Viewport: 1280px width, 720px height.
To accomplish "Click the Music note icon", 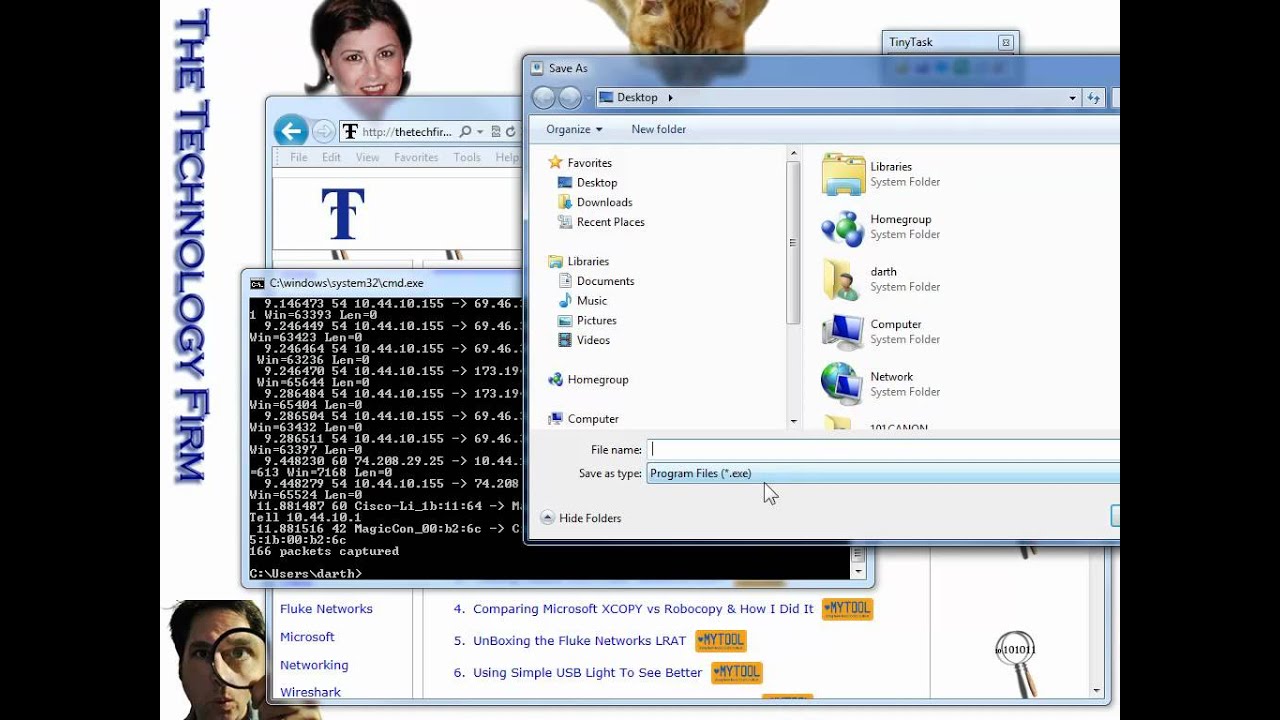I will tap(565, 300).
